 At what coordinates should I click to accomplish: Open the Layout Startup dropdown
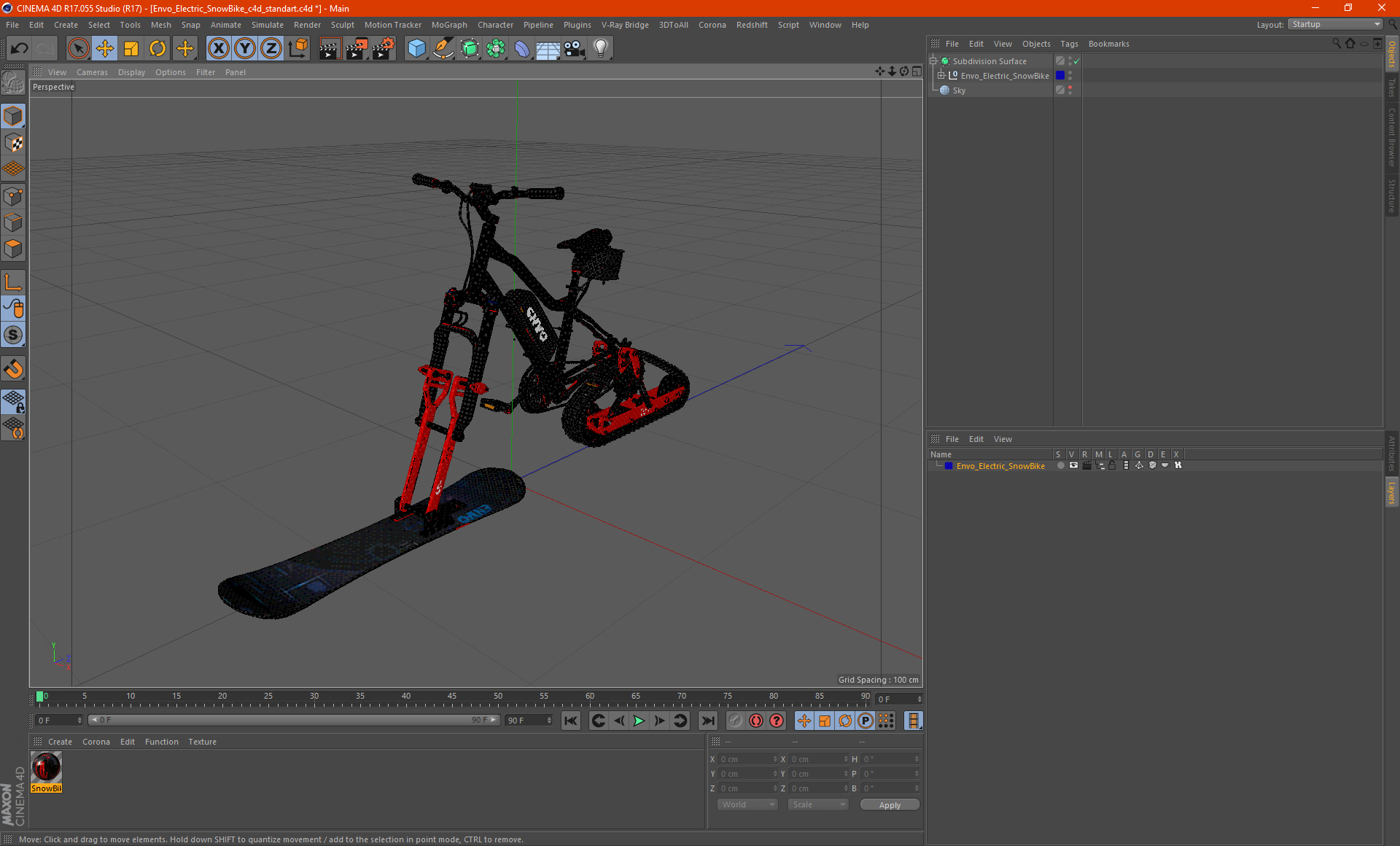point(1336,25)
